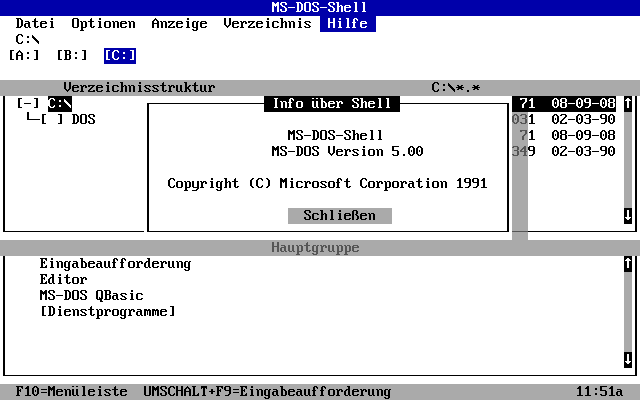The height and width of the screenshot is (400, 640).
Task: Open the Anzeige menu
Action: [179, 23]
